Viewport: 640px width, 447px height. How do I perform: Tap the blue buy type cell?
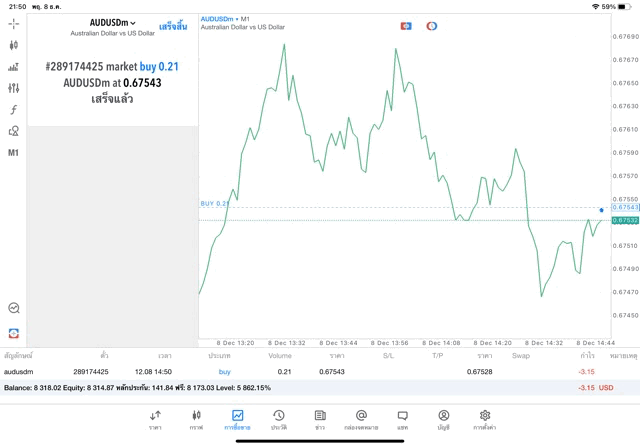224,372
